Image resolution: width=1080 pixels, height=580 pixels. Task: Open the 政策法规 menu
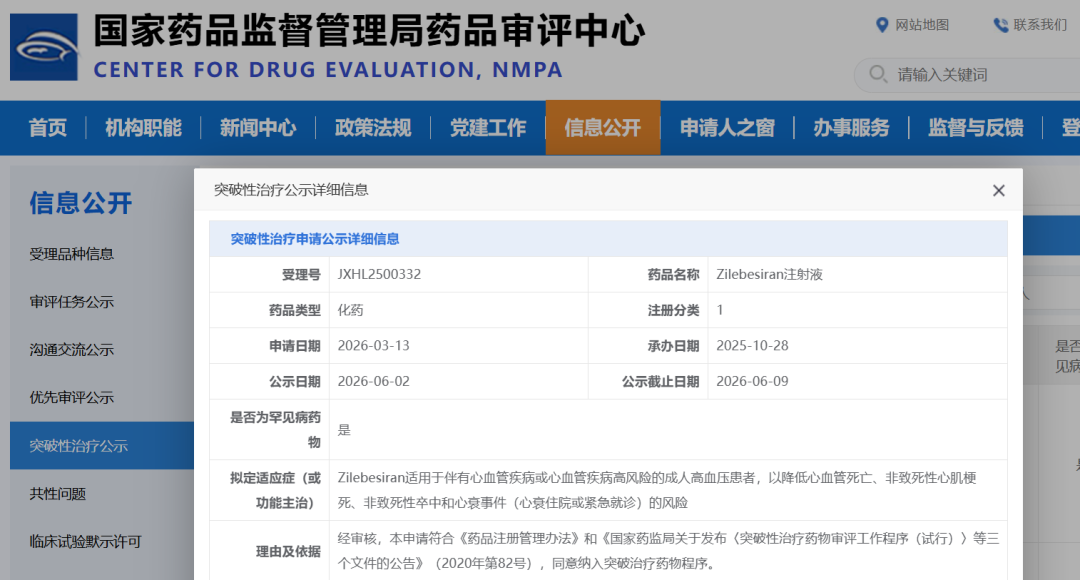point(373,127)
